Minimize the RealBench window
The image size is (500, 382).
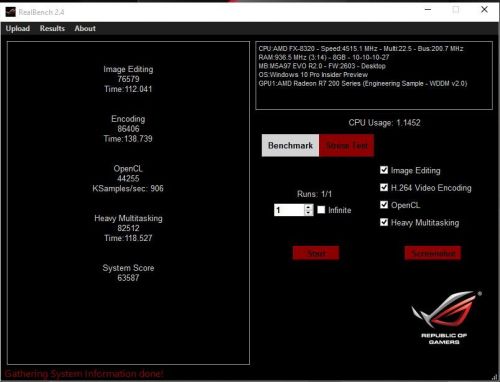[x=428, y=10]
